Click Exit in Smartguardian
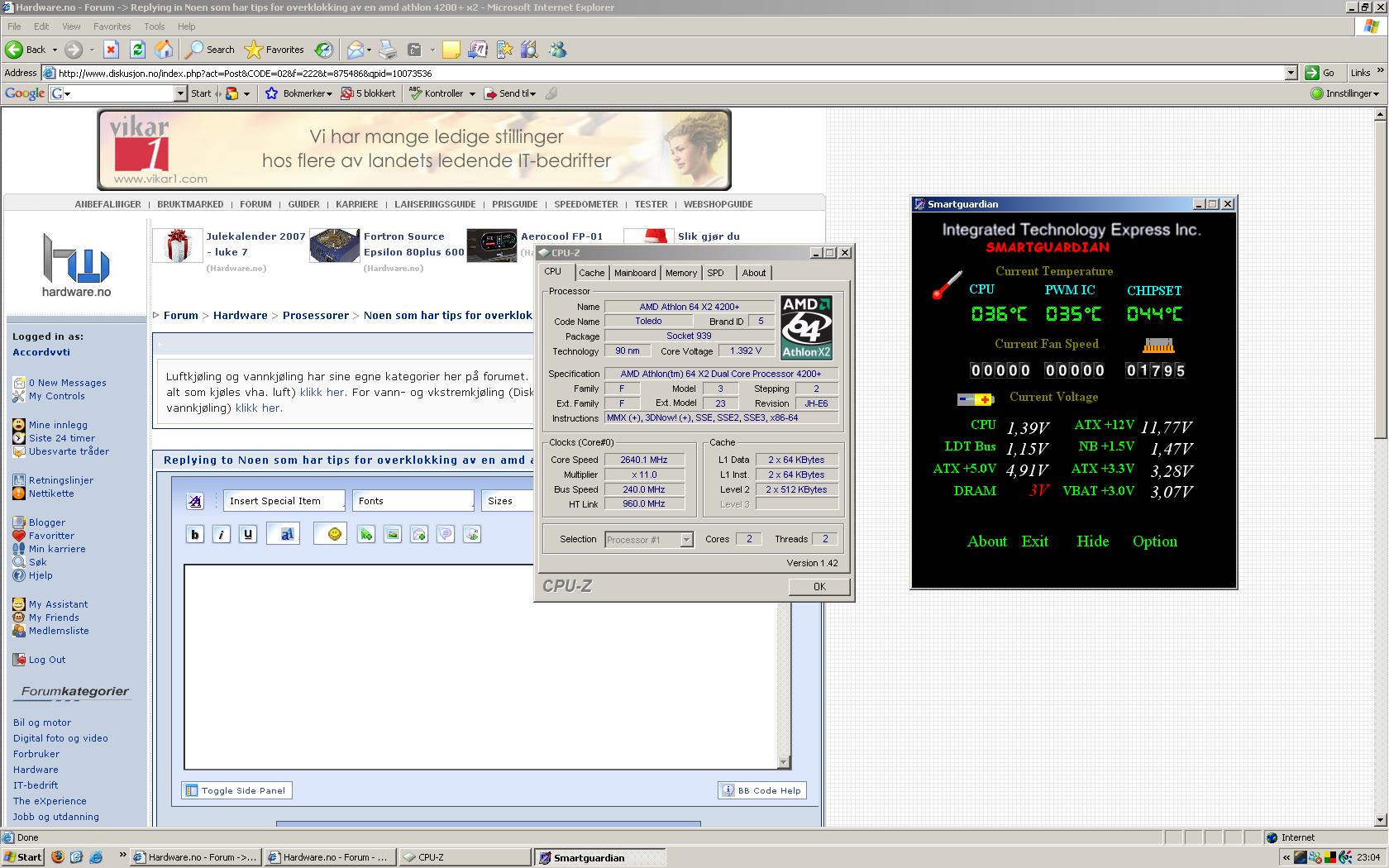Viewport: 1389px width, 868px height. point(1034,541)
